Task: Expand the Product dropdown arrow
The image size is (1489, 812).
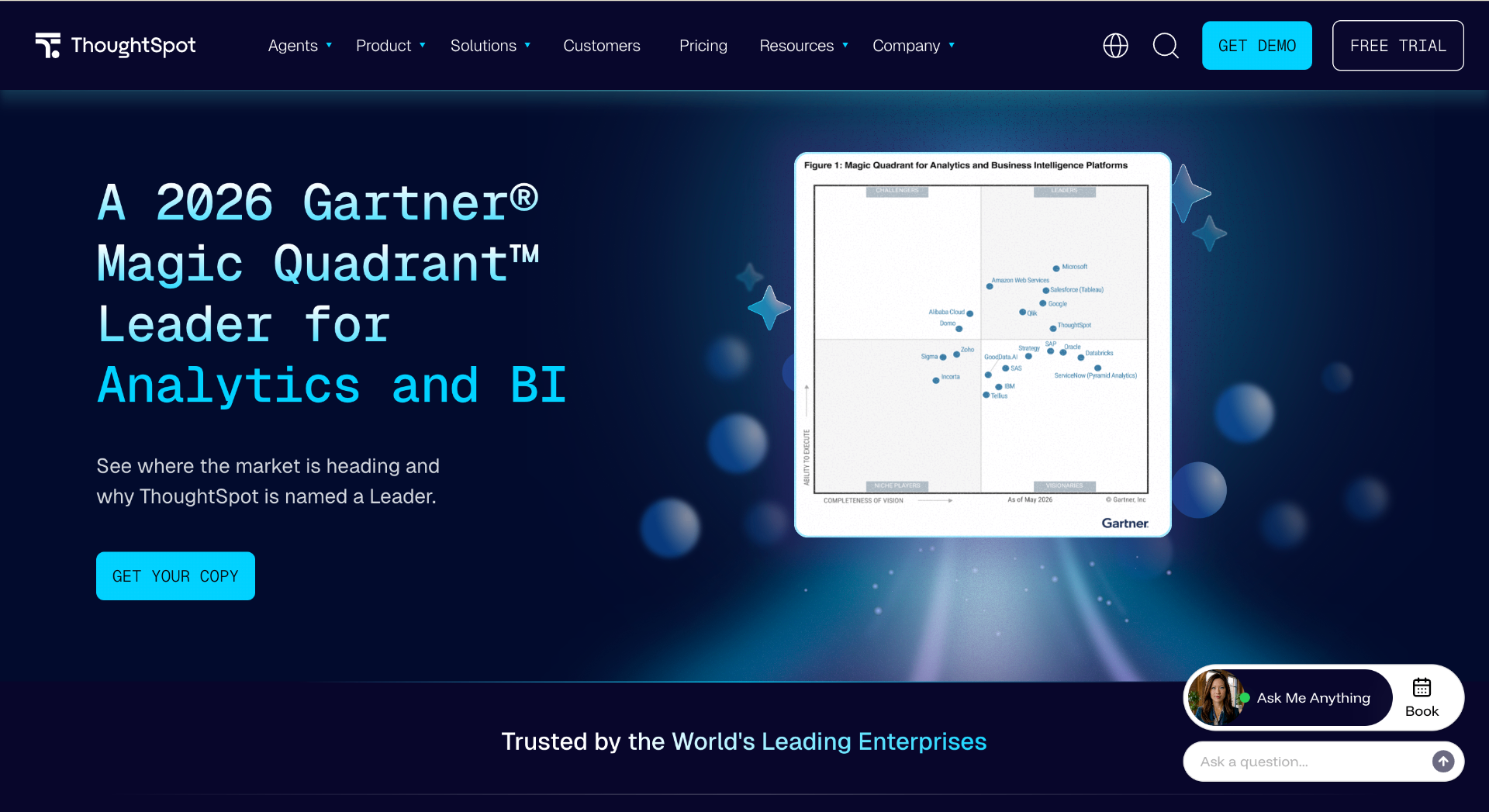Action: (x=423, y=46)
